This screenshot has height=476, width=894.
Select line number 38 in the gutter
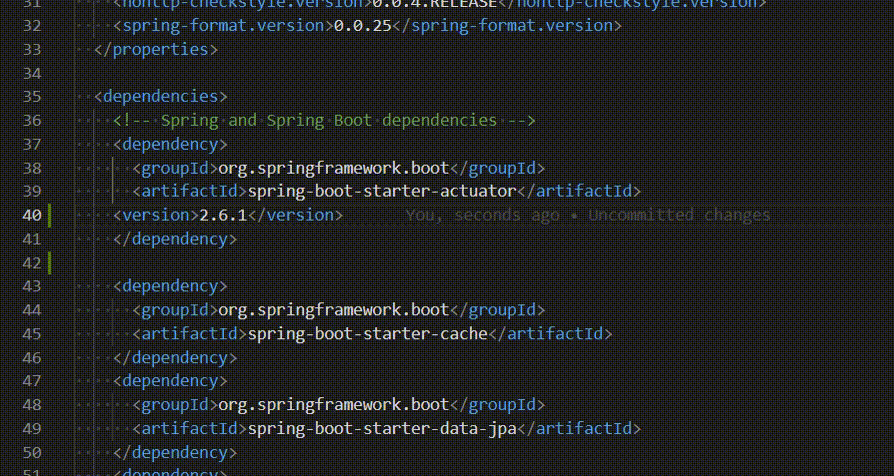tap(32, 168)
